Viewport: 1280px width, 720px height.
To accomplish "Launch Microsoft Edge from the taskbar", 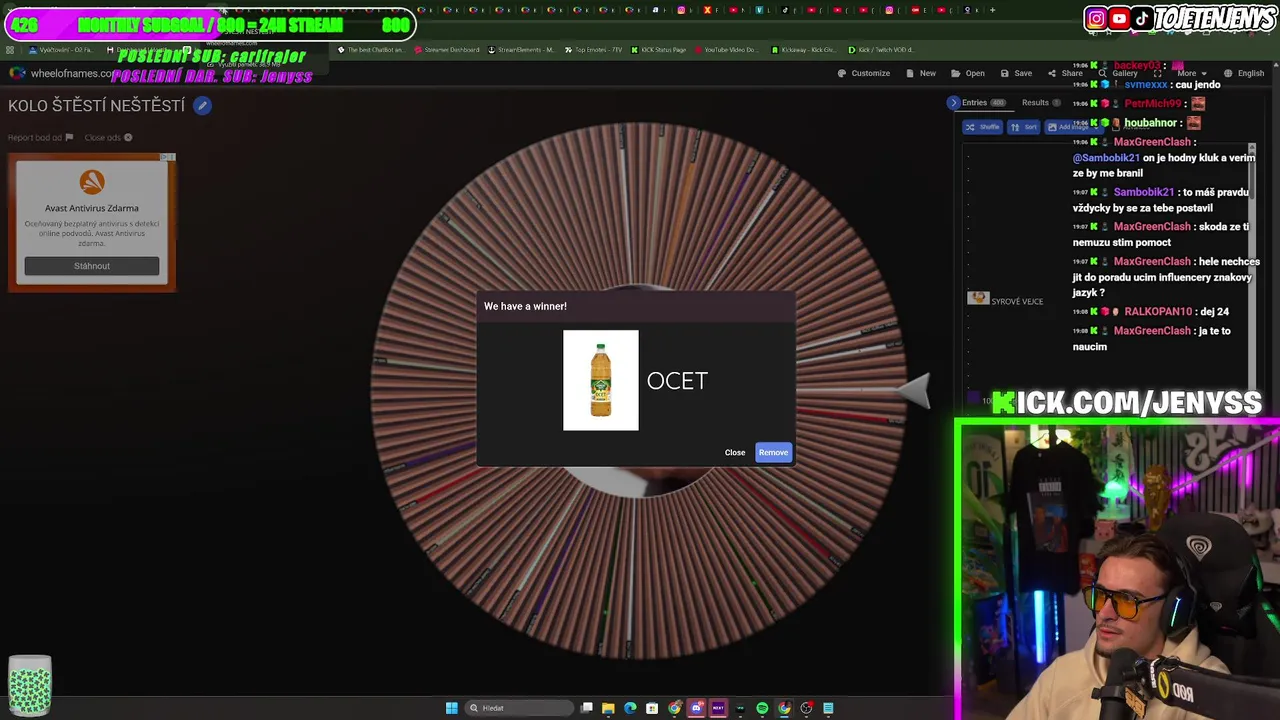I will (630, 708).
